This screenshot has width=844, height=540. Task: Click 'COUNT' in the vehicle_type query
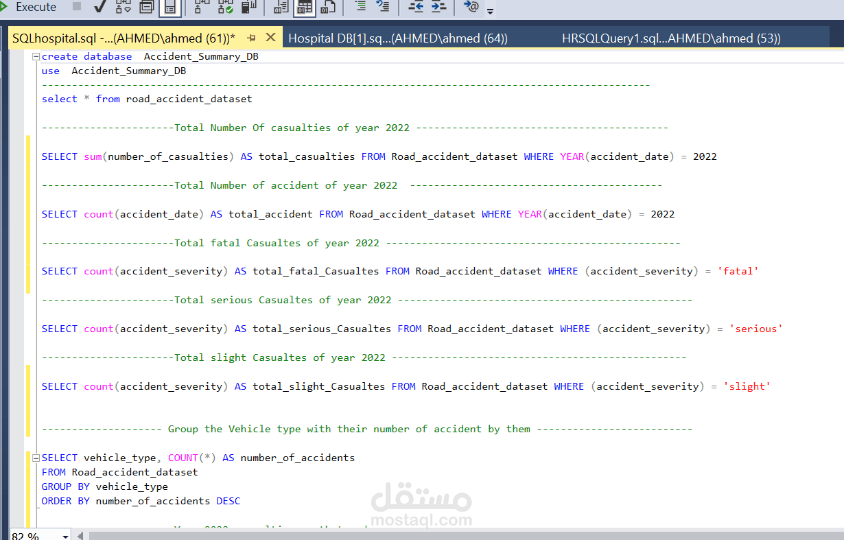(183, 458)
